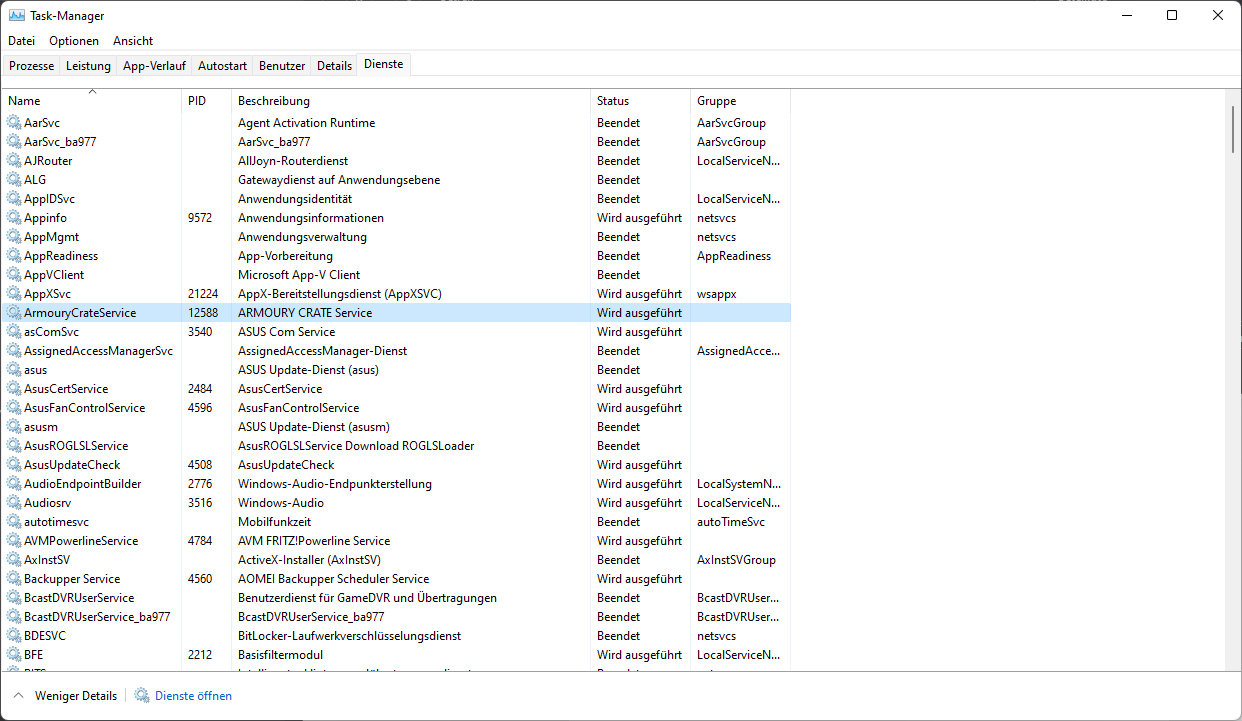Image resolution: width=1242 pixels, height=721 pixels.
Task: Go to the Autostart tab
Action: coord(222,65)
